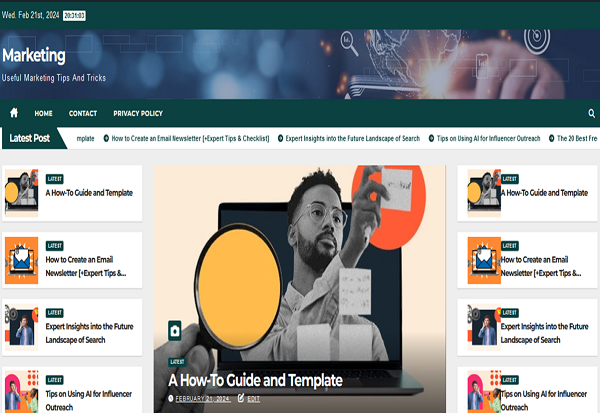
Task: Open featured title A How-To Guide and Template
Action: pos(255,380)
